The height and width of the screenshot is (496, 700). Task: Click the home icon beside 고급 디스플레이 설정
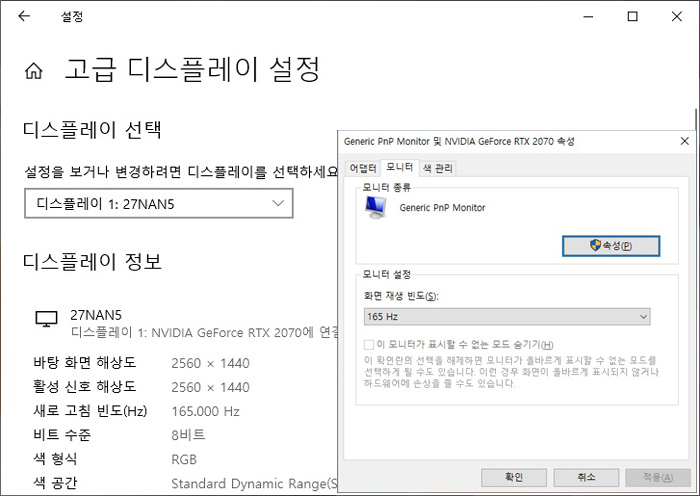[x=34, y=71]
